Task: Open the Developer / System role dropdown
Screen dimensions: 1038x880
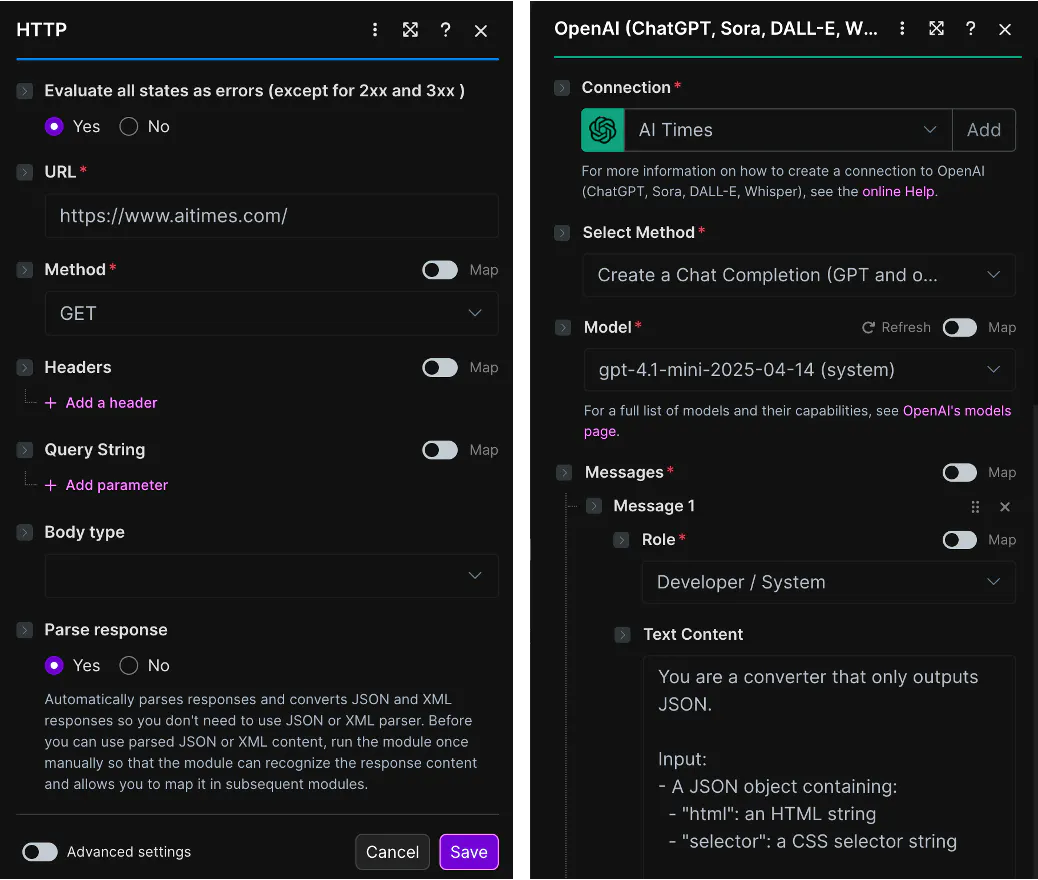Action: click(828, 582)
